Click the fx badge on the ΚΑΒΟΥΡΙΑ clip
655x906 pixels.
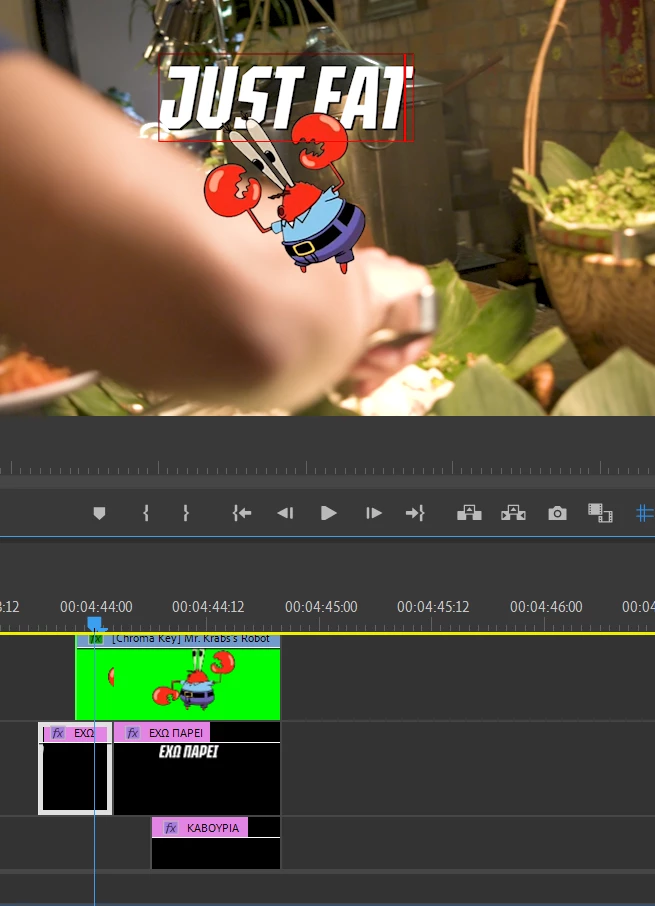click(170, 827)
